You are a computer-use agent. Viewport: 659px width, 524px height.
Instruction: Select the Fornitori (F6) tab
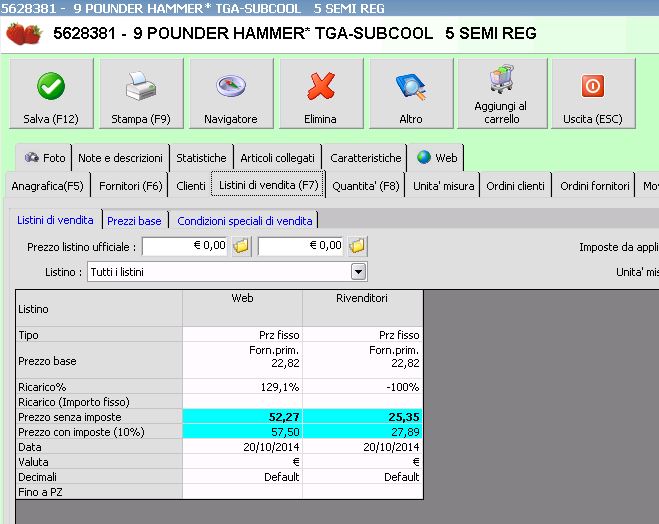click(x=130, y=186)
